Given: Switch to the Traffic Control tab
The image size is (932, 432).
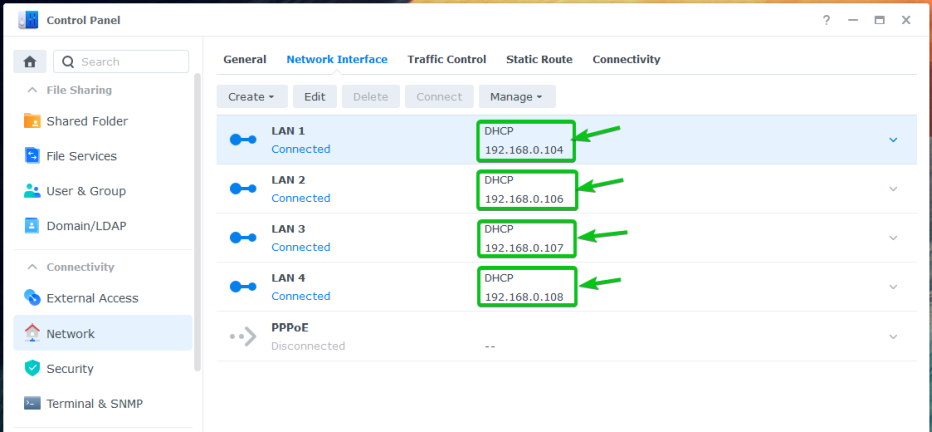Looking at the screenshot, I should coord(447,59).
